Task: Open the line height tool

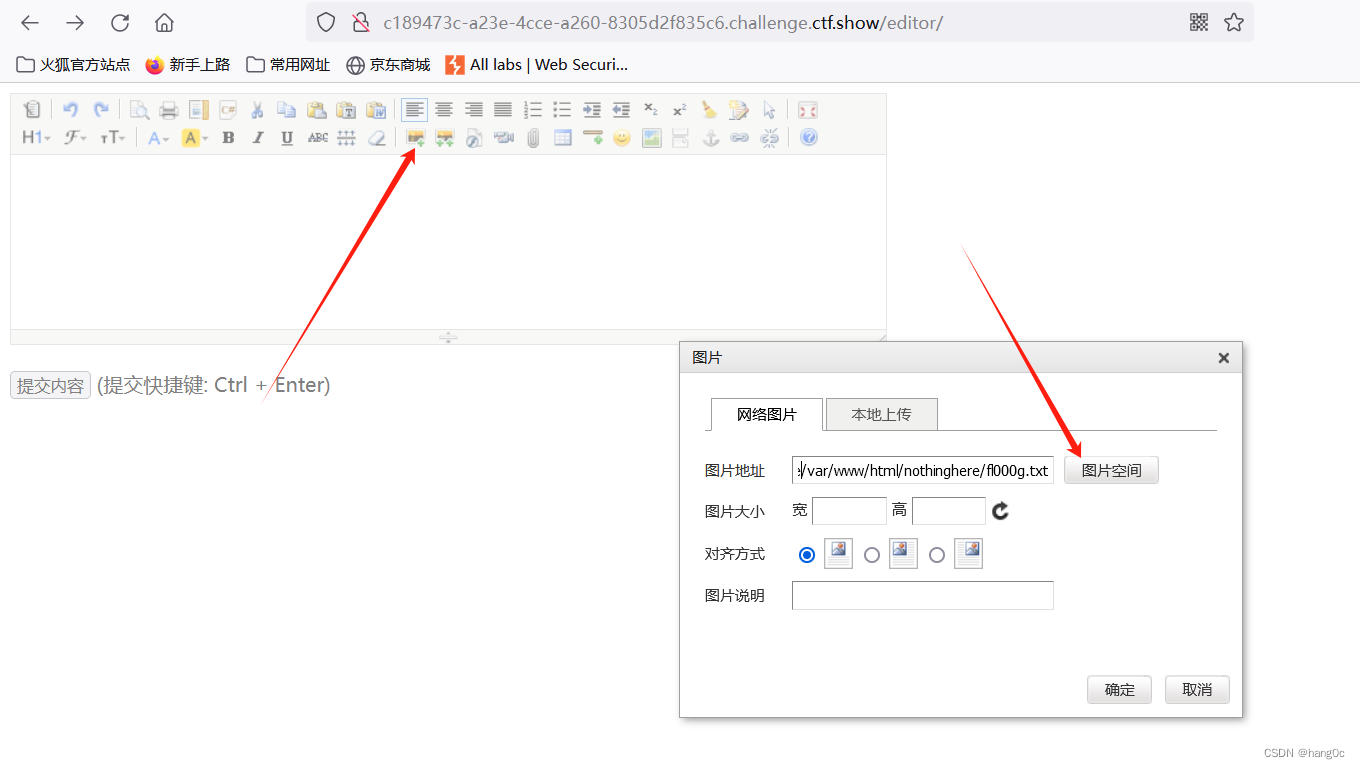Action: (346, 138)
